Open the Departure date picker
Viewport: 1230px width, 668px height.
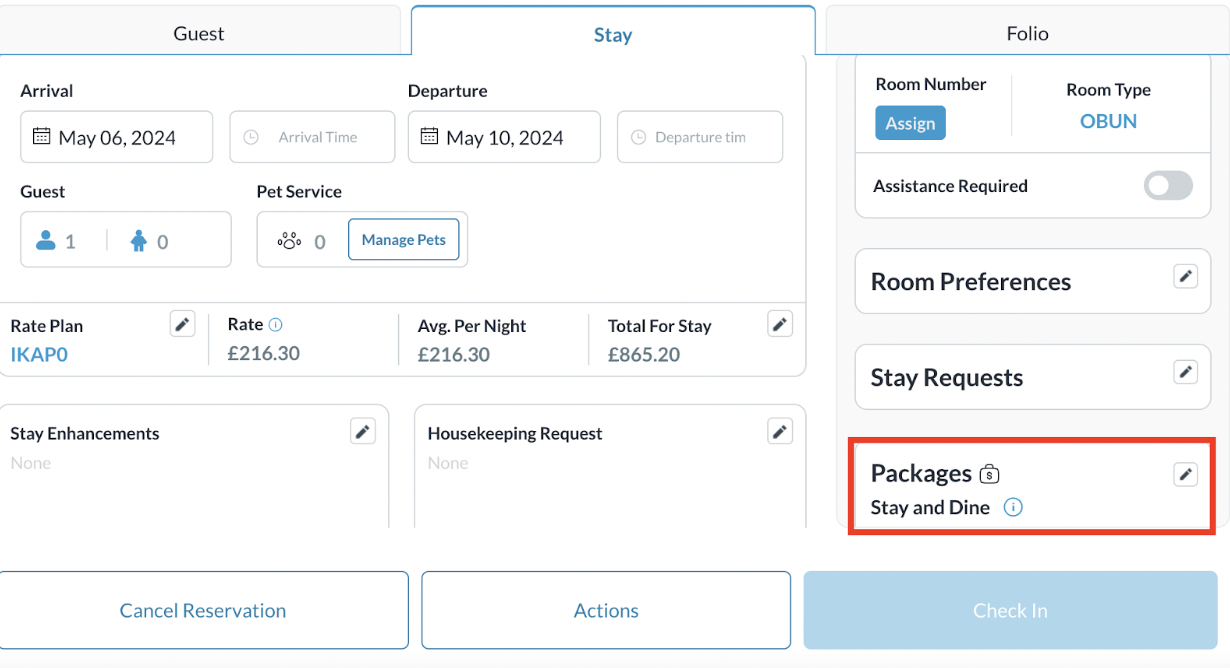click(x=504, y=138)
